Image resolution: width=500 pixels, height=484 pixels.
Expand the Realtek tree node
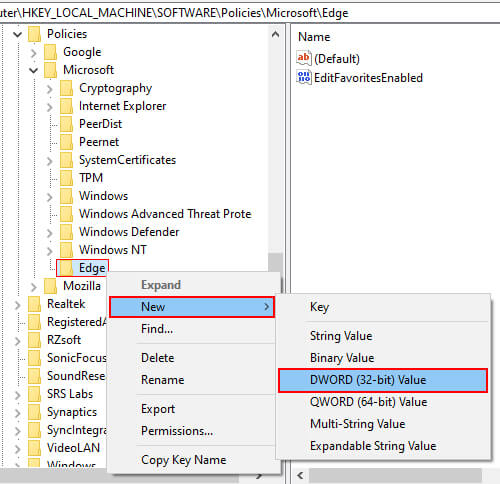[17, 304]
